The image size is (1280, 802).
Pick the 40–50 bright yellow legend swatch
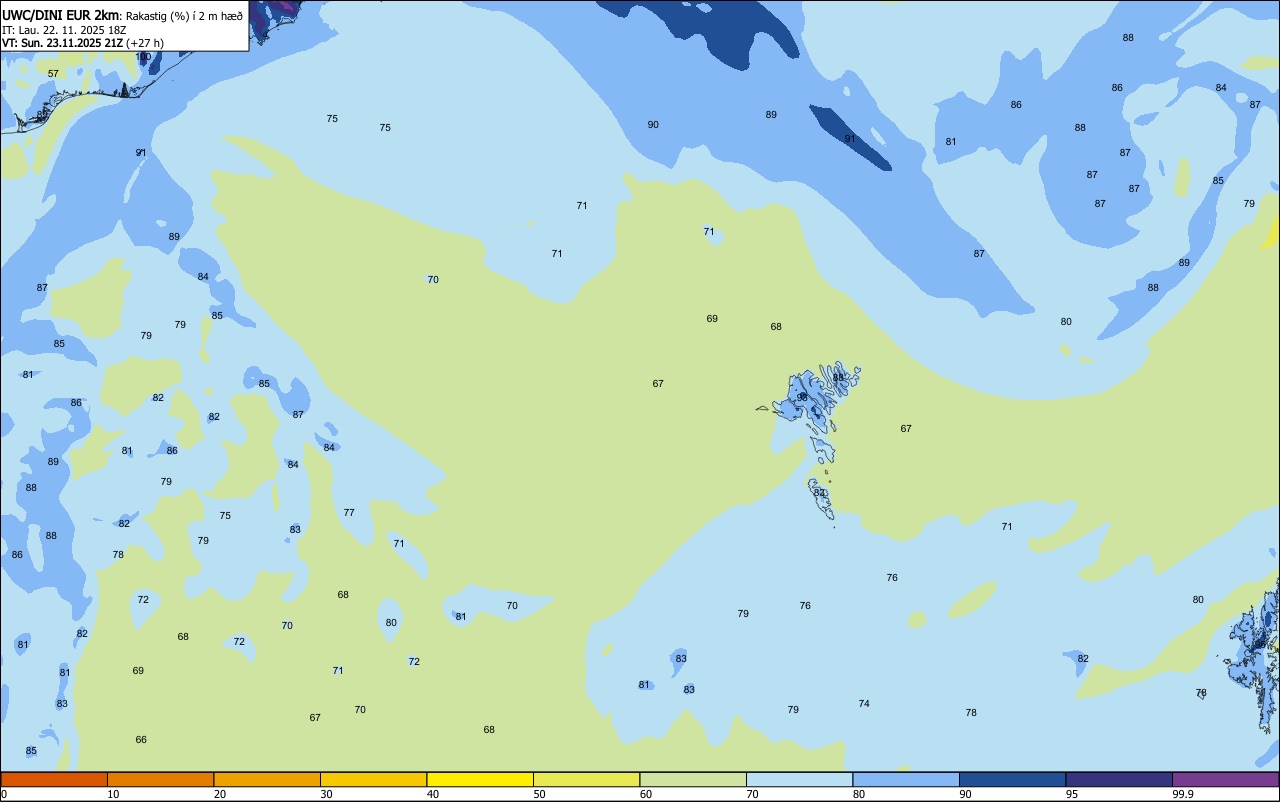click(480, 779)
